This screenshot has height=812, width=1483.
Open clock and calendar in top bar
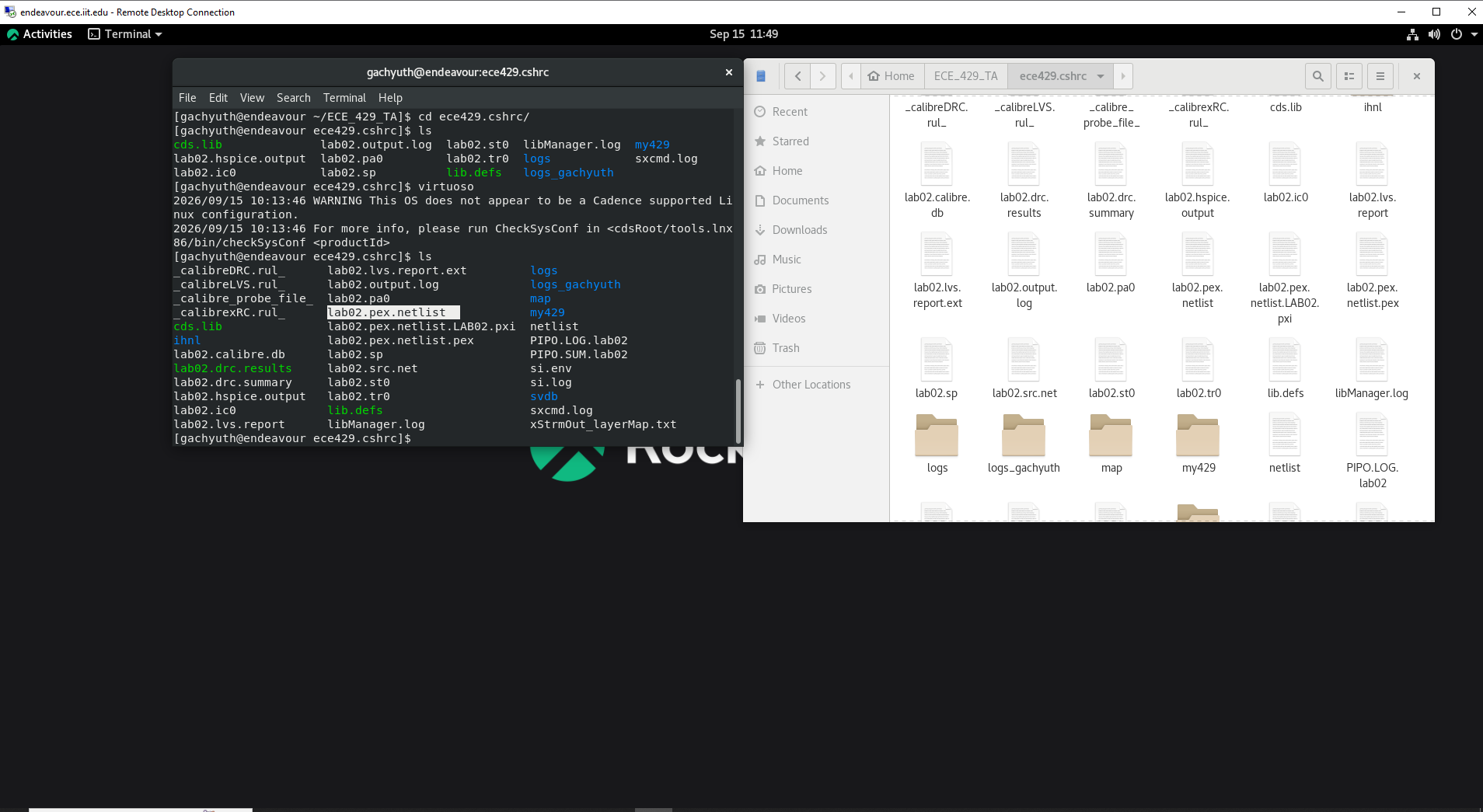coord(743,34)
